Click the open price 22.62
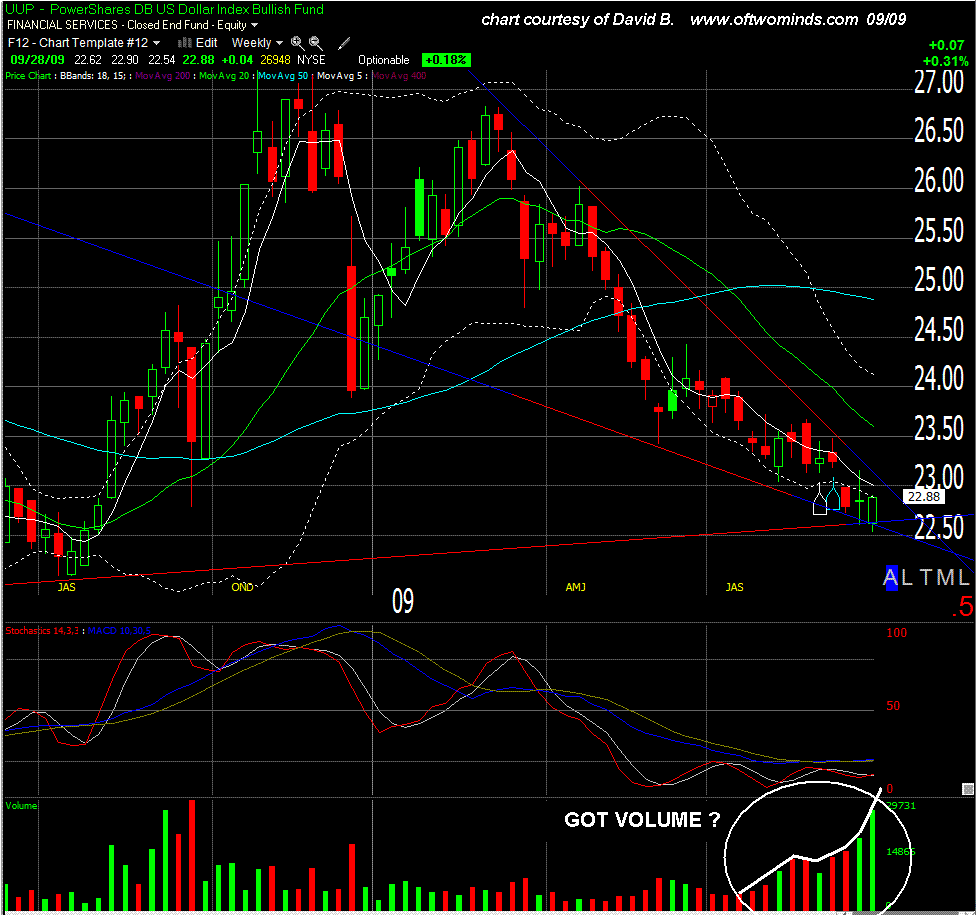Viewport: 976px width, 915px height. [x=88, y=60]
